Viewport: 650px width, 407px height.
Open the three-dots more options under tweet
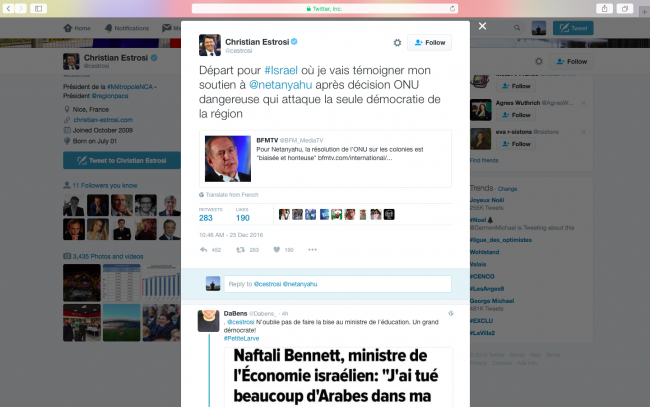pyautogui.click(x=313, y=250)
